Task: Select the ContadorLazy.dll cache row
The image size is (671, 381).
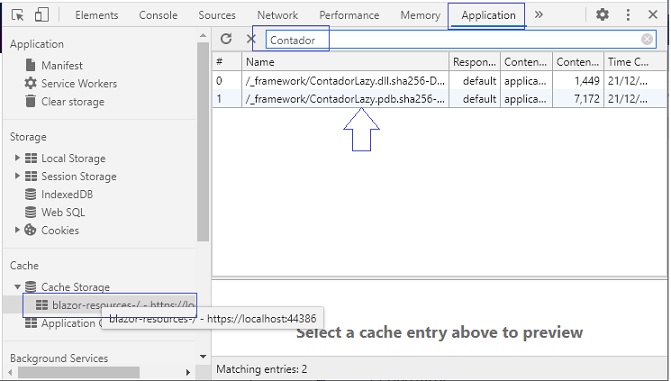Action: point(439,80)
